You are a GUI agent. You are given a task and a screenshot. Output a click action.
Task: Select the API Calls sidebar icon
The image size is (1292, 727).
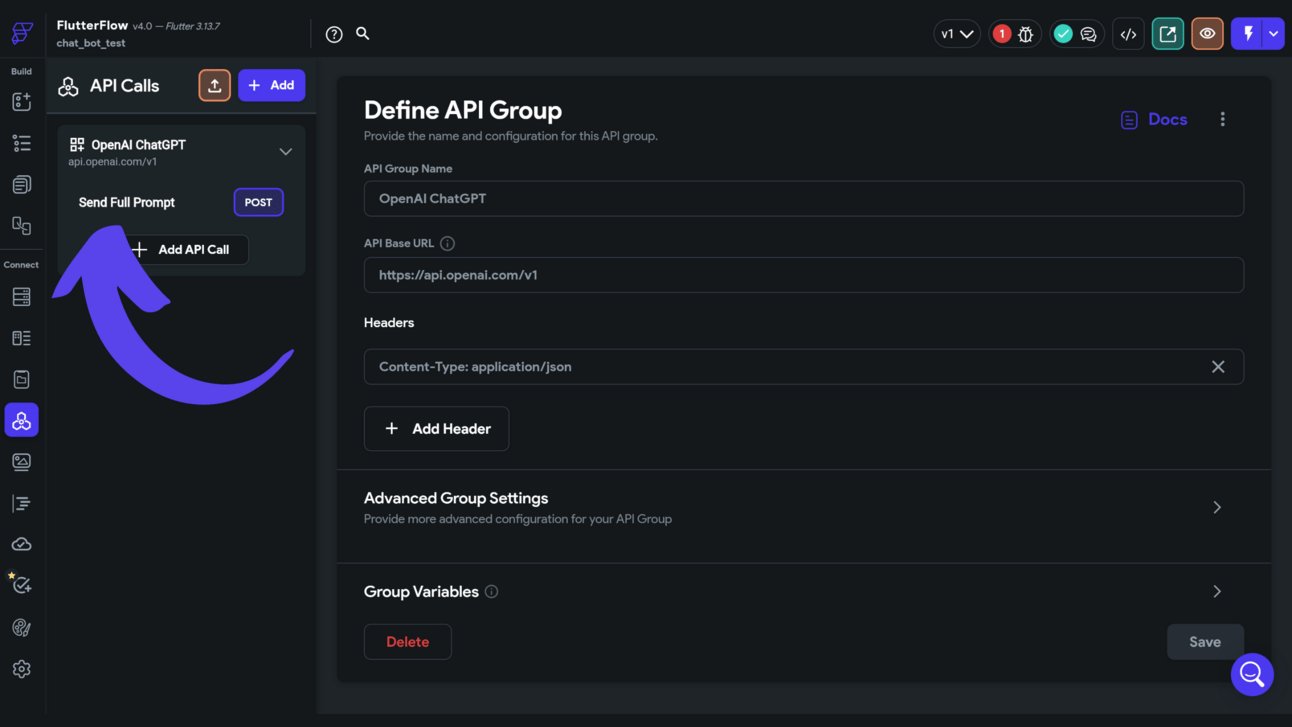click(x=21, y=420)
